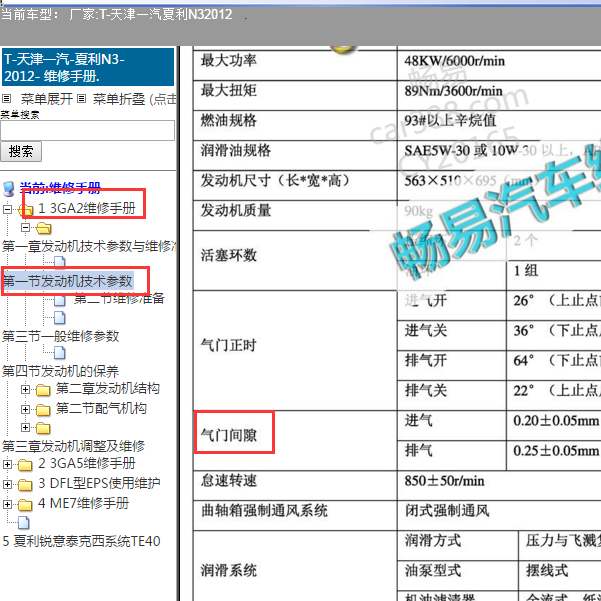This screenshot has height=601, width=601.
Task: Click the 93#以上辛烷值 value
Action: click(450, 121)
